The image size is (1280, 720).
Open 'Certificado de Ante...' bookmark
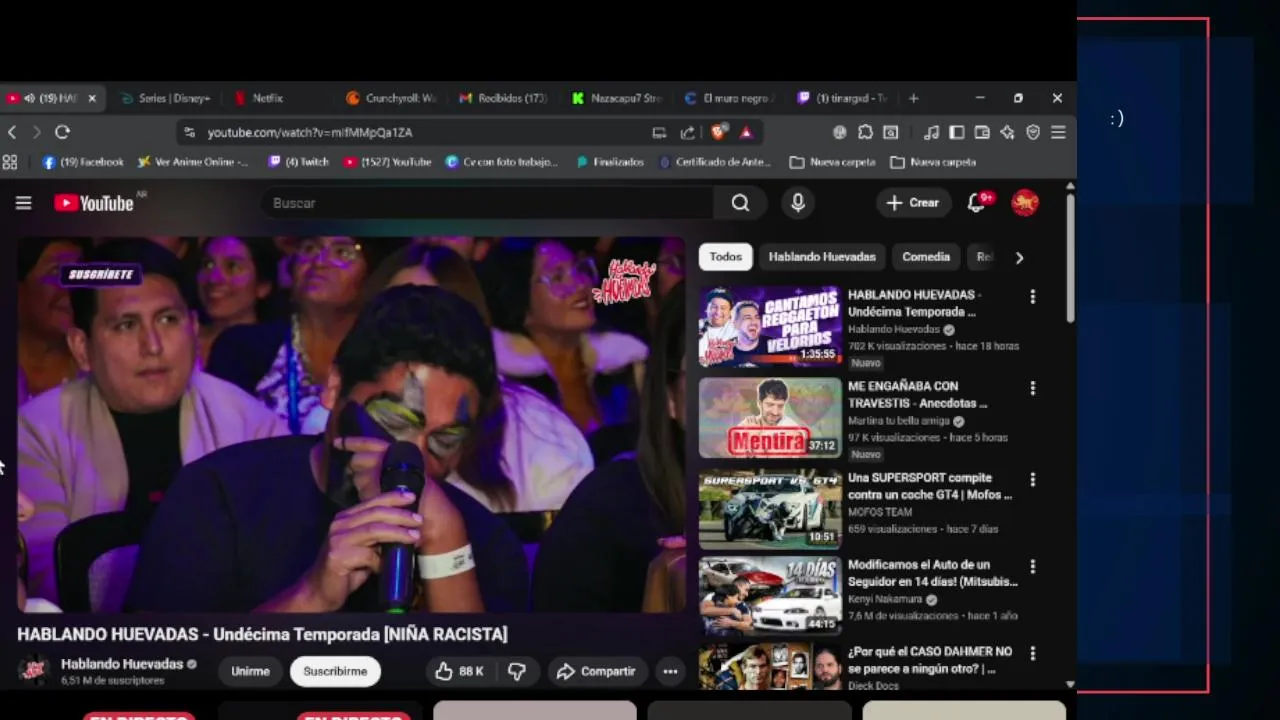pos(715,162)
